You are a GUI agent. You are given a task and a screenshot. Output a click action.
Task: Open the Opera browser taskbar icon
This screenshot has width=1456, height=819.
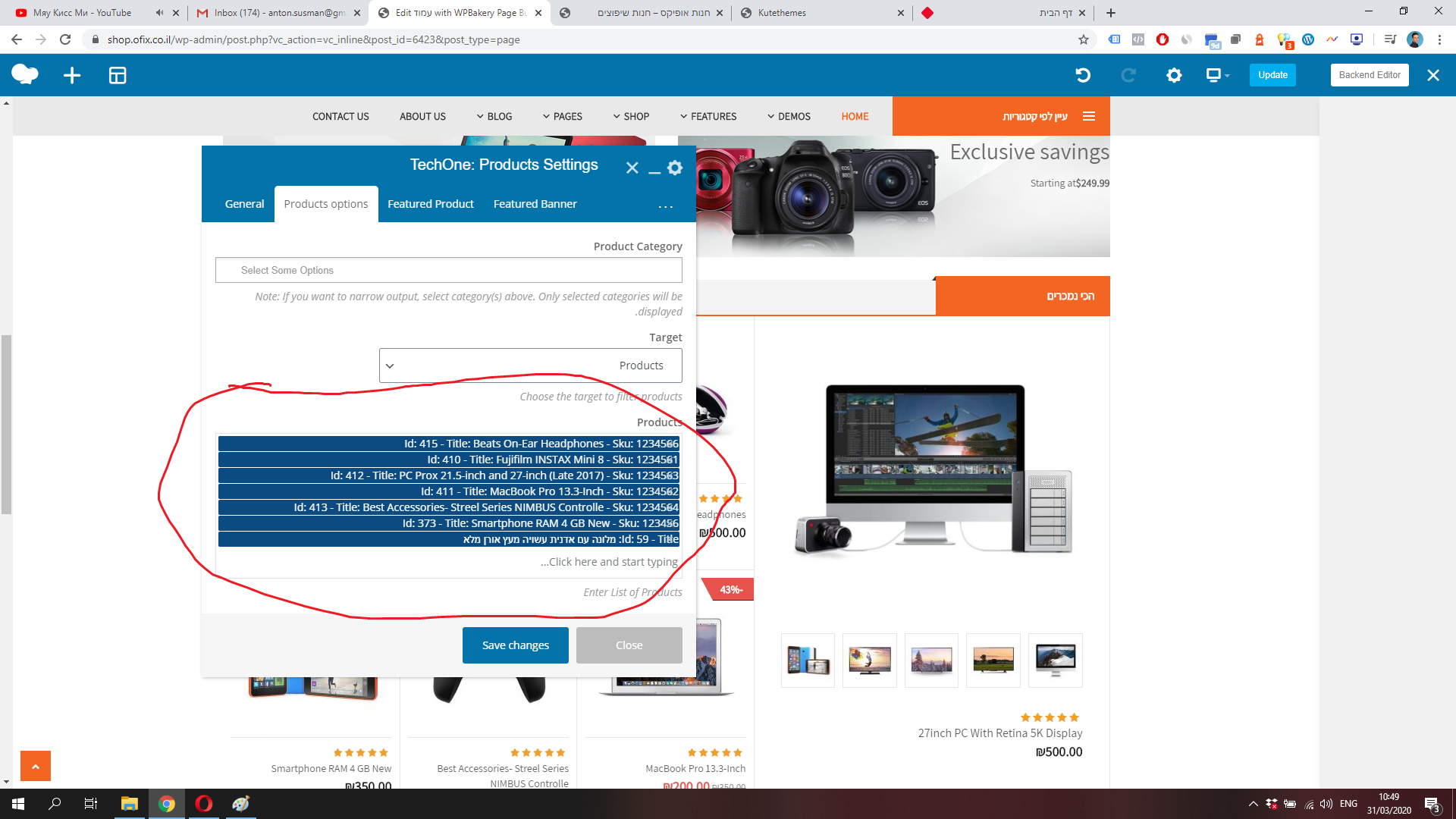(203, 804)
